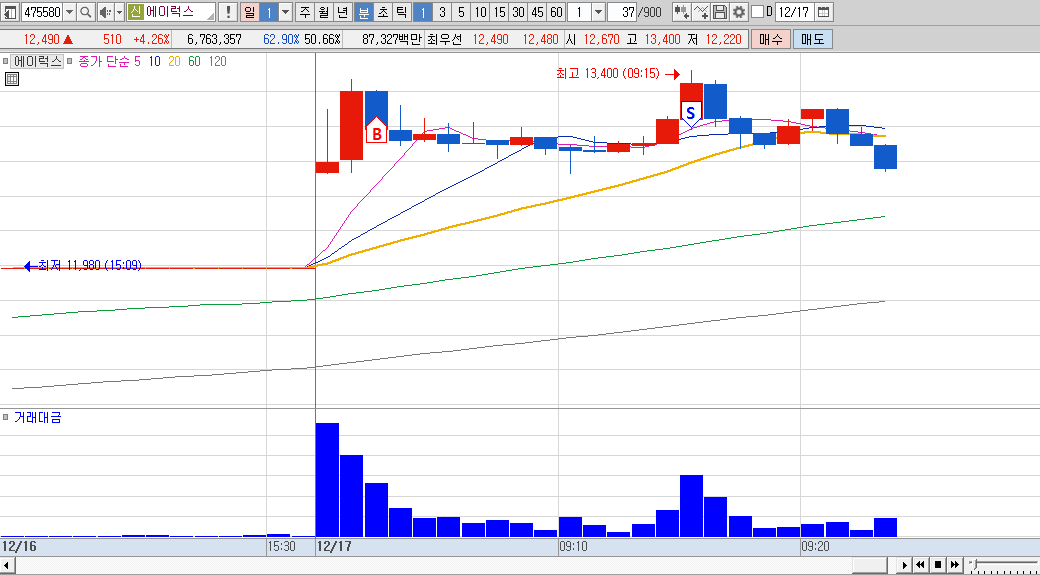Click the speaker sound alert icon
Screen dimensions: 1040x576
[x=105, y=12]
